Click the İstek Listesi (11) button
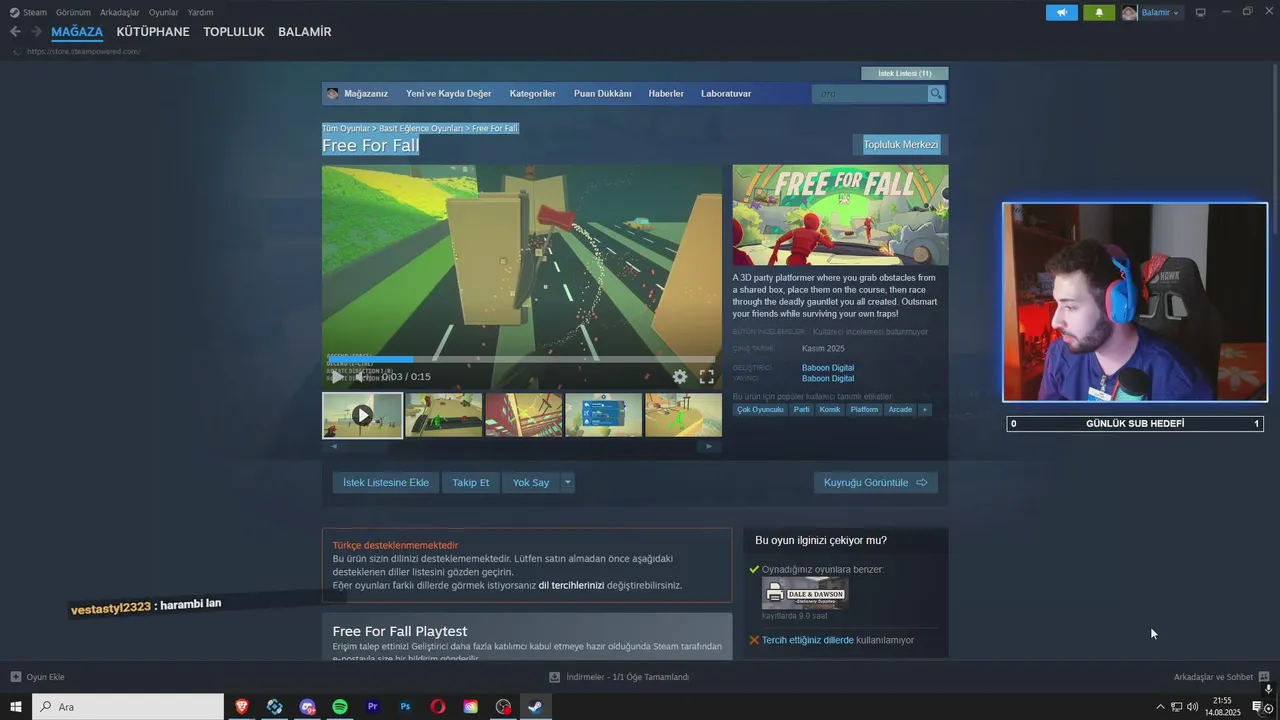Screen dimensions: 1280x720 click(x=904, y=73)
